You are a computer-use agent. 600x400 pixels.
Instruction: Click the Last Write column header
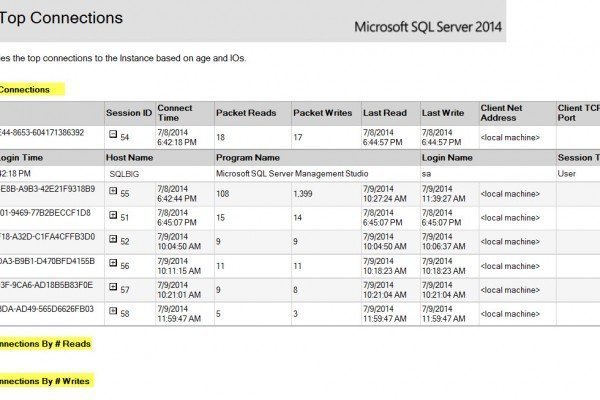[443, 113]
